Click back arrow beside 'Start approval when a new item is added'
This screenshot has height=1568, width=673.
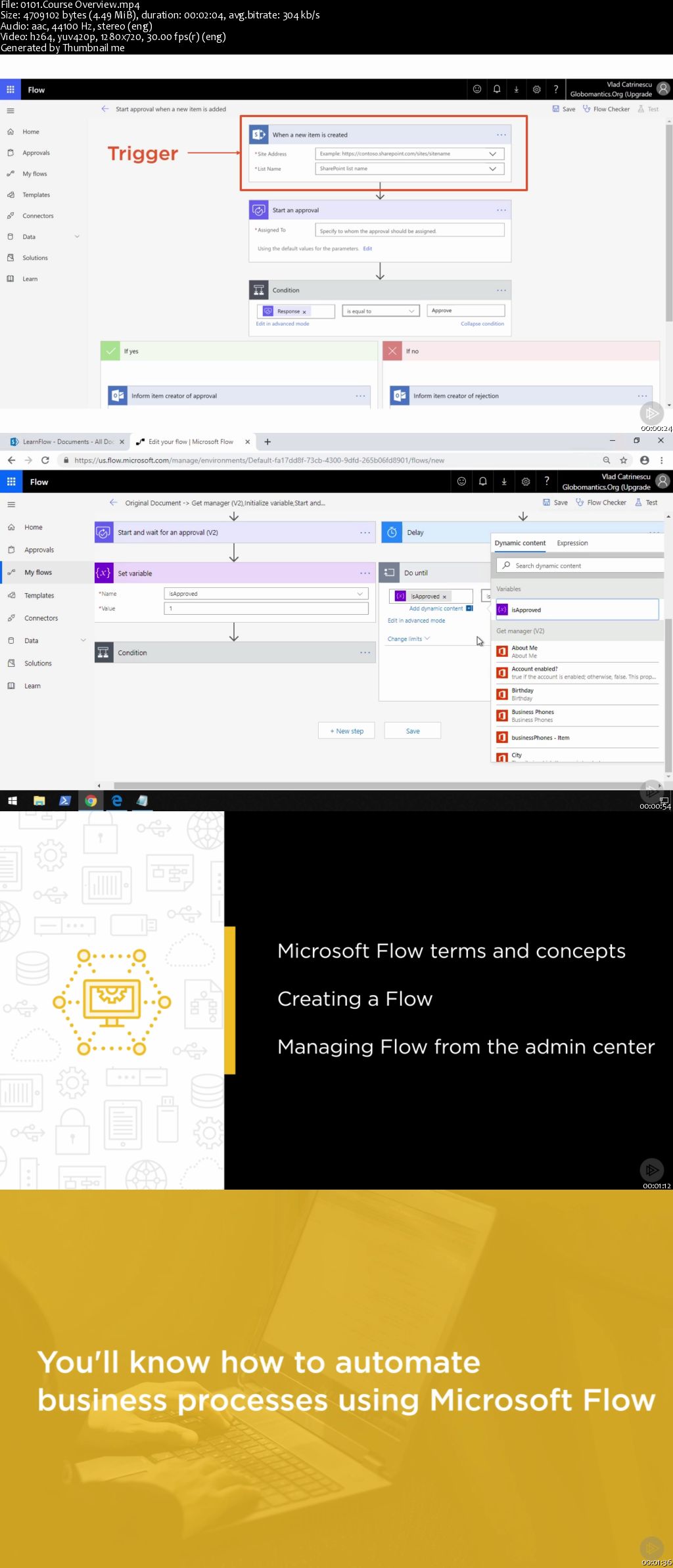tap(105, 109)
